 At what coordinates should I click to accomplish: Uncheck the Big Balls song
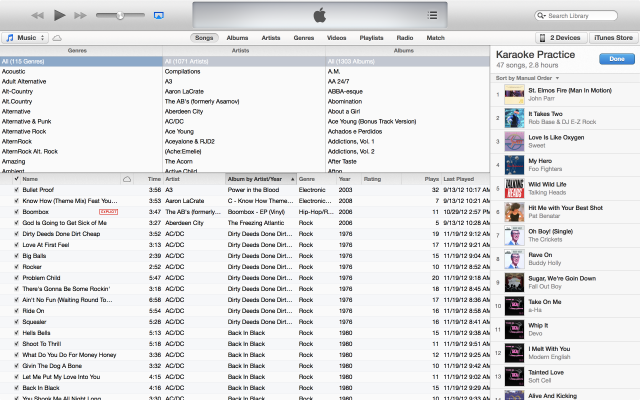[16, 256]
